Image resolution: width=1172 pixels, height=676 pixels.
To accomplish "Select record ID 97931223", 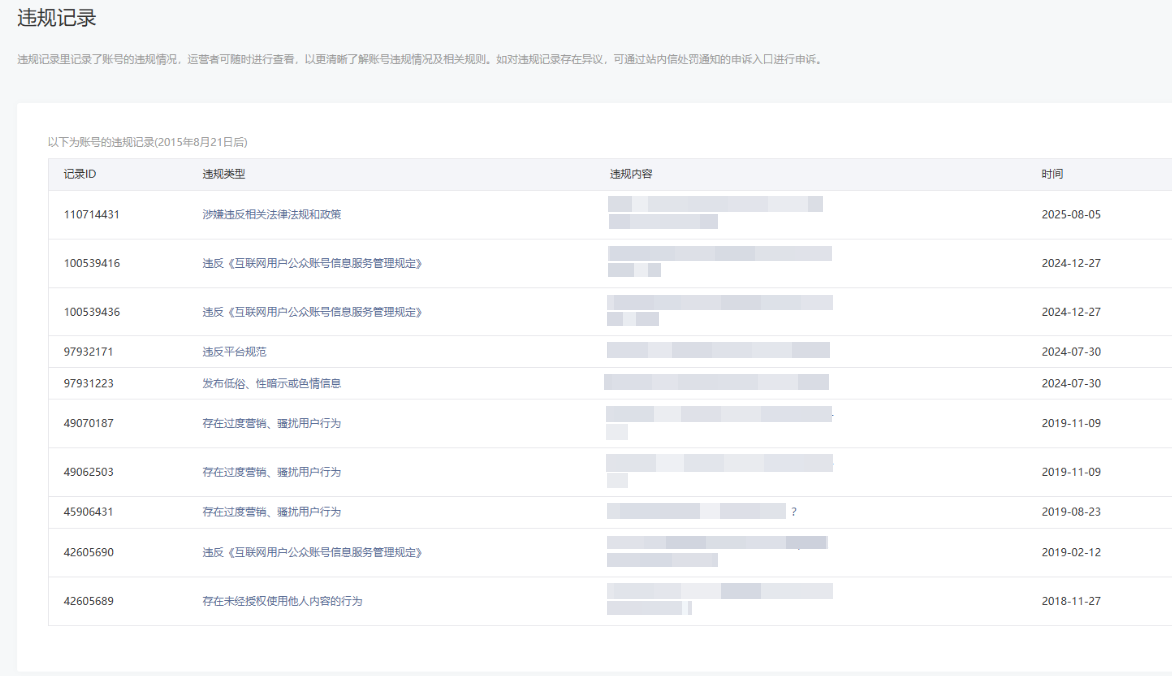I will coord(88,384).
